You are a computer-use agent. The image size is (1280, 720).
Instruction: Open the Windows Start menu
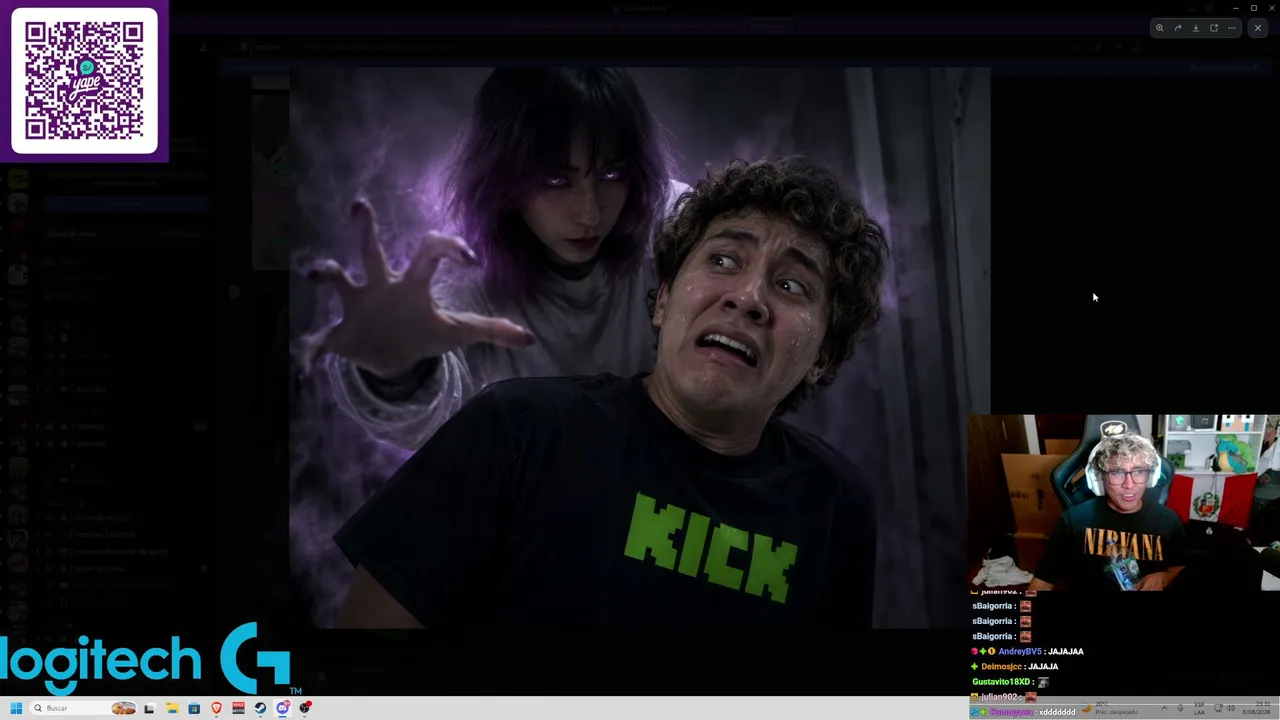pyautogui.click(x=16, y=708)
